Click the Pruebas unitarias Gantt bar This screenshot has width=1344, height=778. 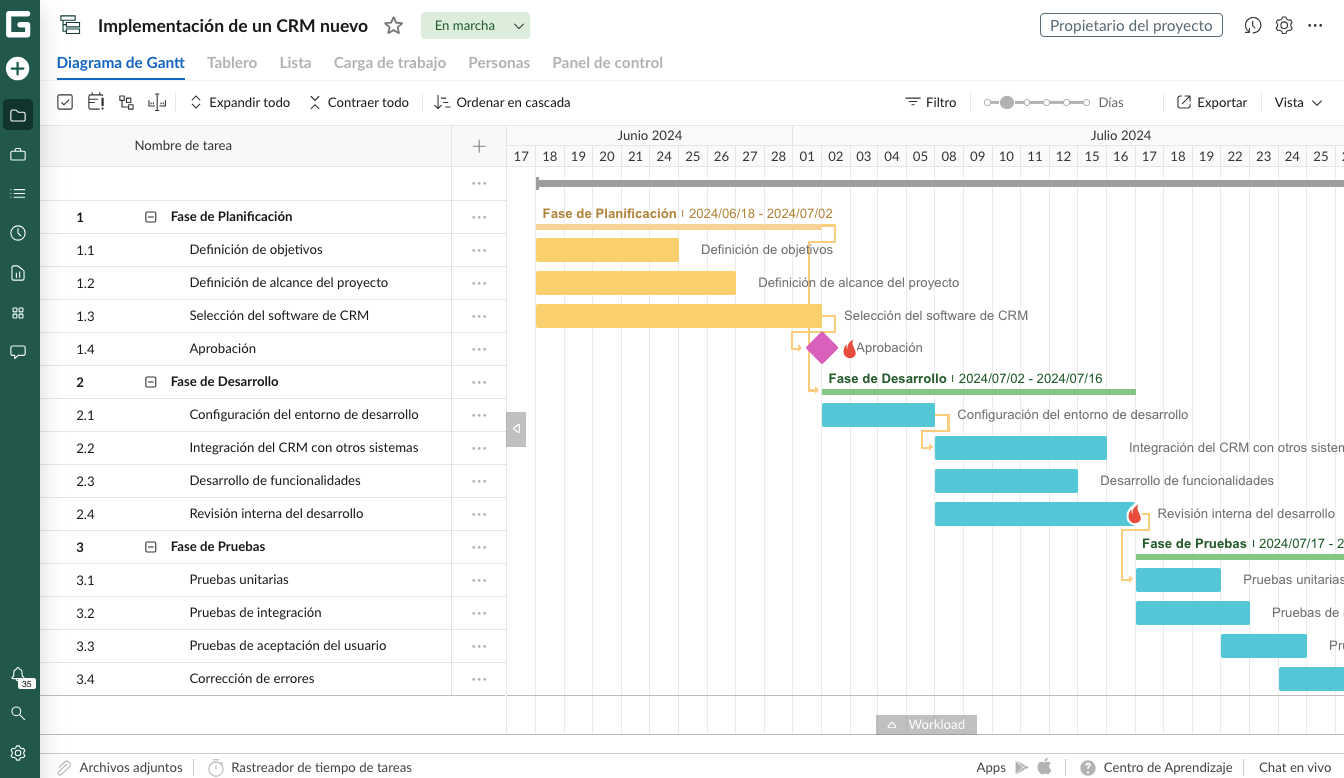(x=1178, y=580)
